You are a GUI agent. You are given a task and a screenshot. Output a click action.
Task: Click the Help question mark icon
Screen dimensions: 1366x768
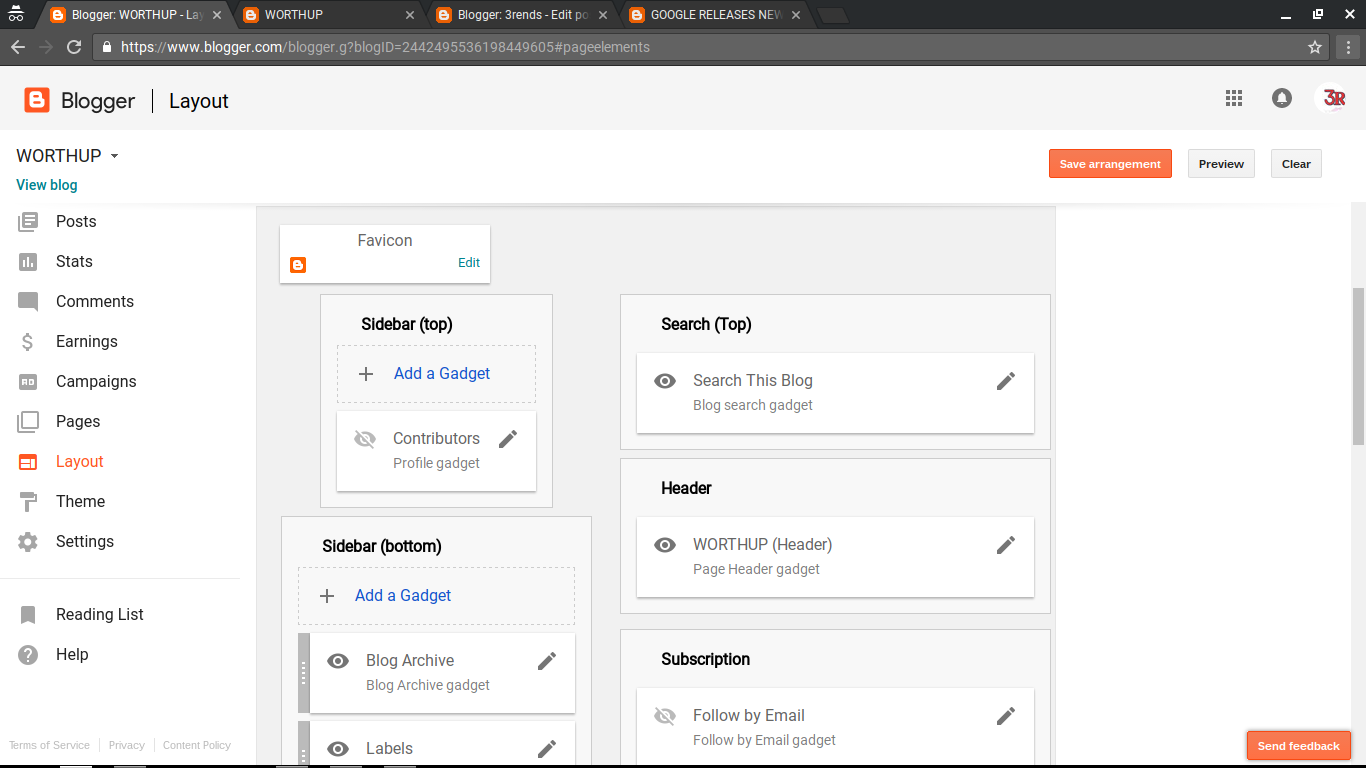28,655
